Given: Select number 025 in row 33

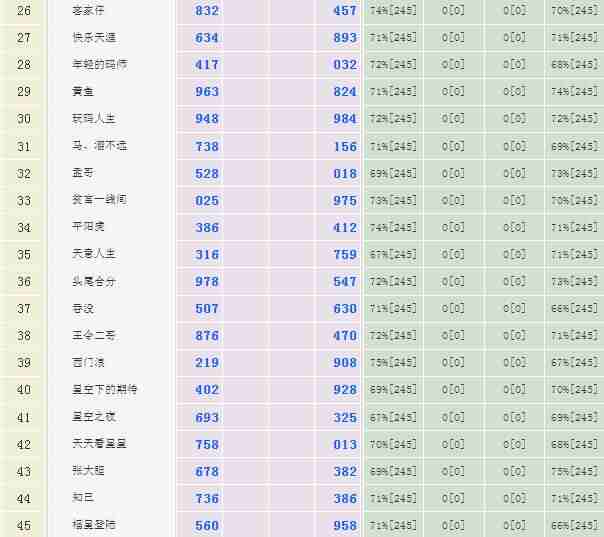Looking at the screenshot, I should pyautogui.click(x=207, y=200).
